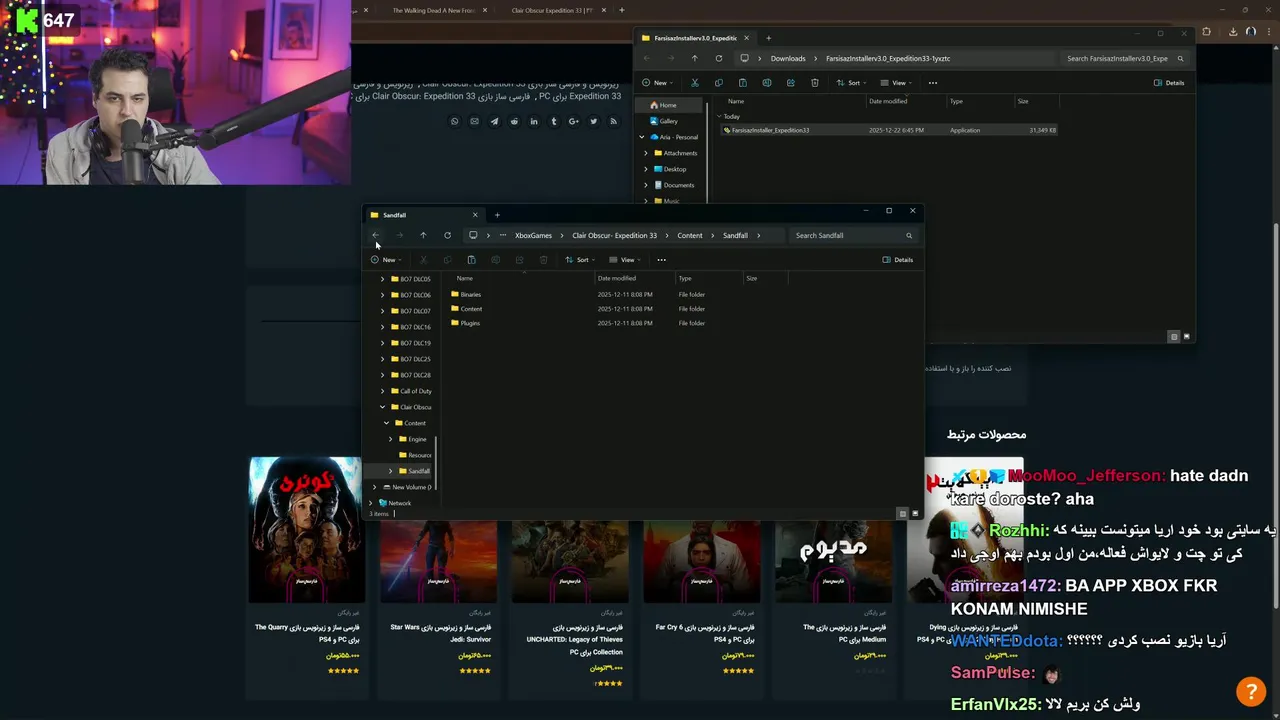Switch the Sandfall window to details view layout
This screenshot has height=720, width=1280.
click(x=902, y=514)
